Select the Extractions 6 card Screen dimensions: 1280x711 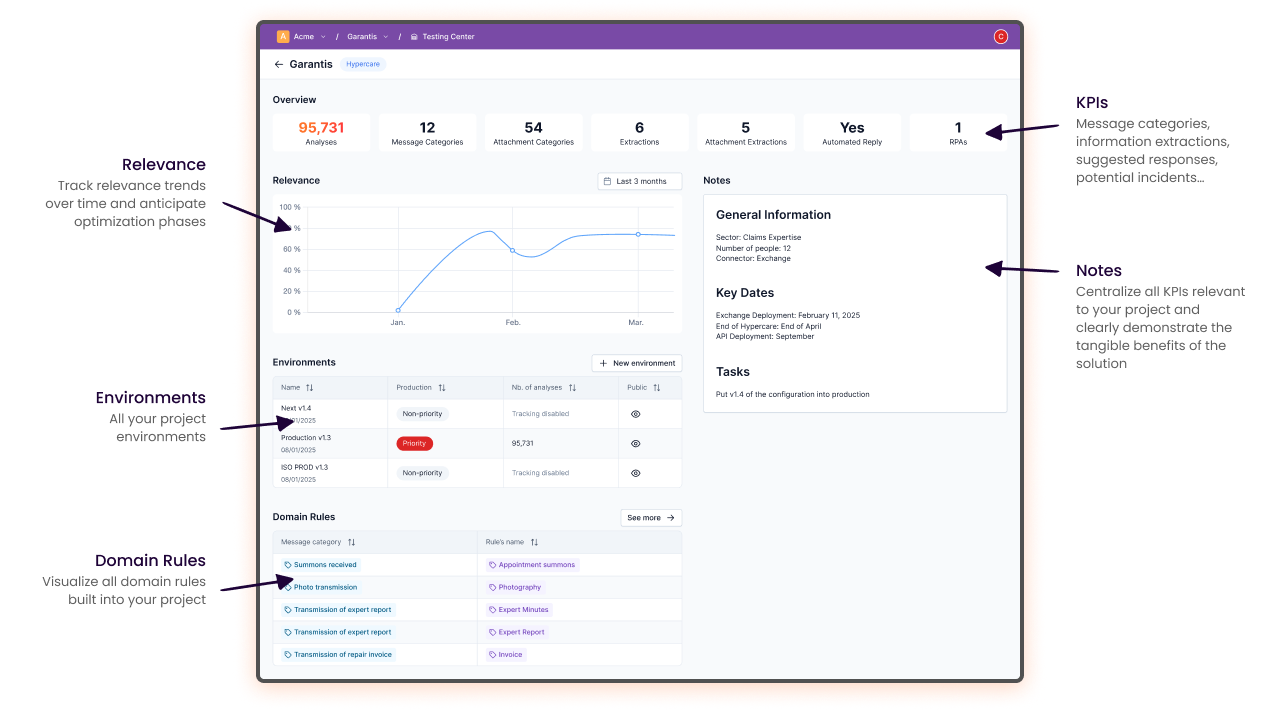point(639,133)
